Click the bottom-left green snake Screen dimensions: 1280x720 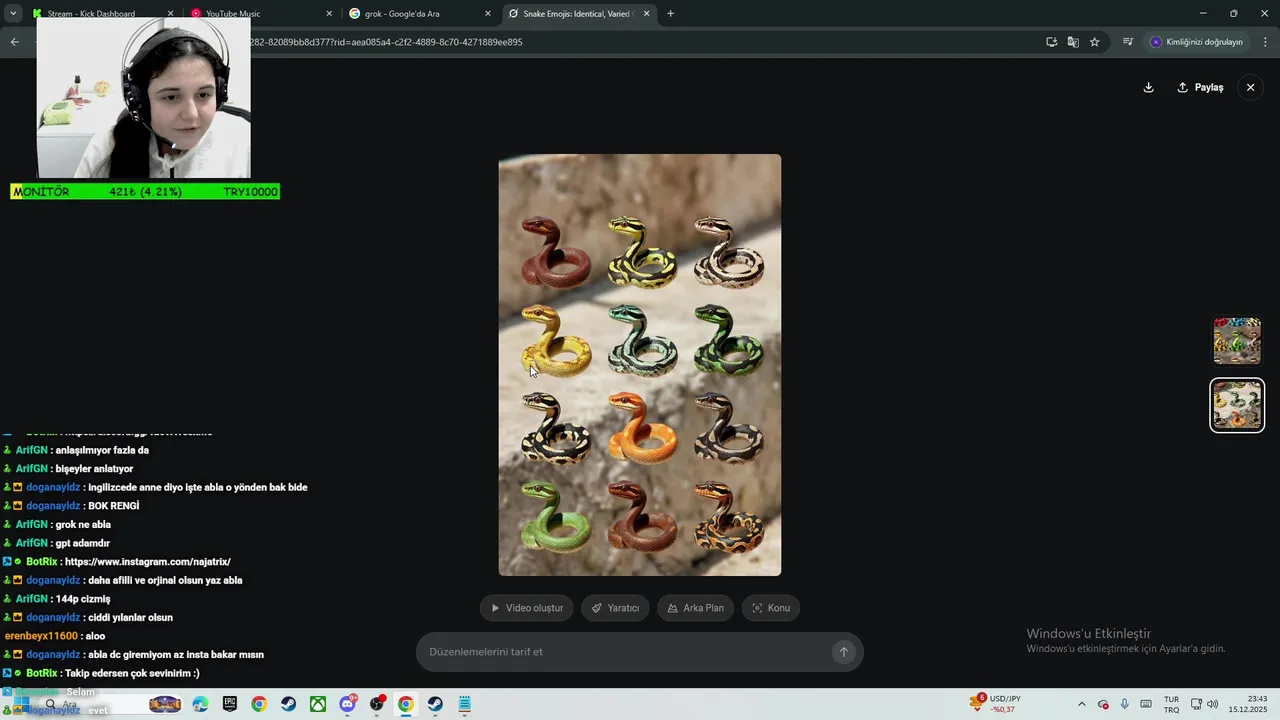555,515
